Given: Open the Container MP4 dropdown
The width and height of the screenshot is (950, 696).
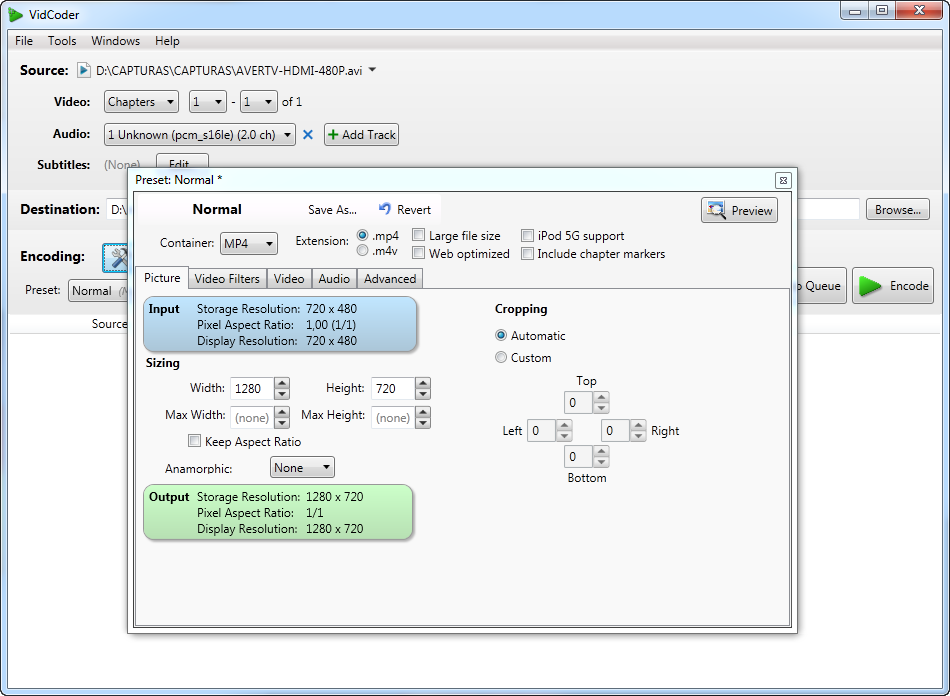Looking at the screenshot, I should (x=249, y=243).
